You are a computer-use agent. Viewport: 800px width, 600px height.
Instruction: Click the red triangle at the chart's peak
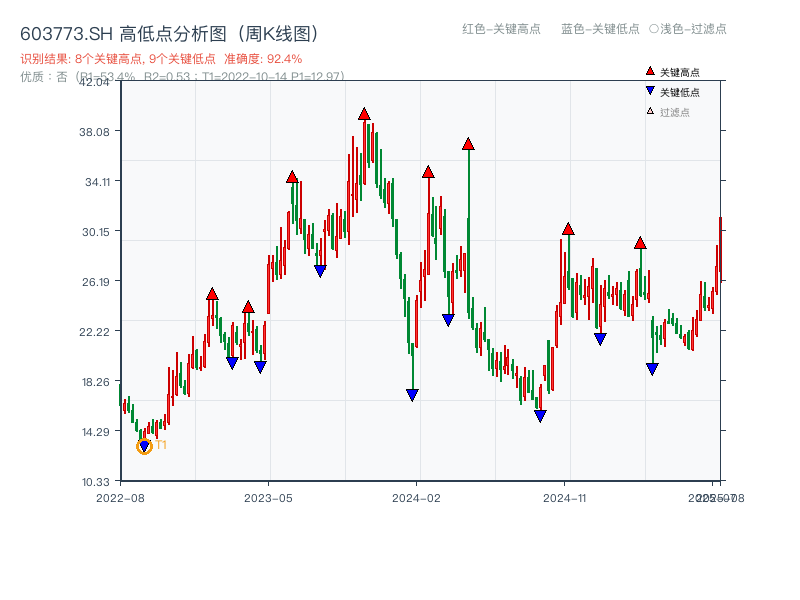(x=364, y=114)
